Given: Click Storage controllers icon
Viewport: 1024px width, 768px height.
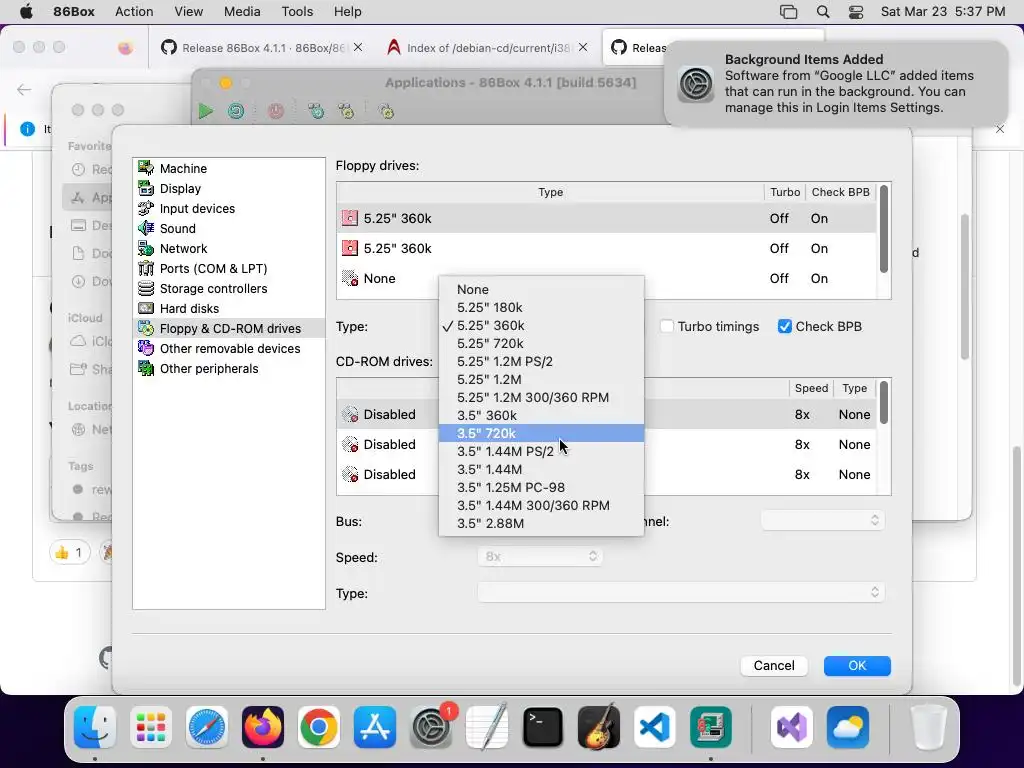Looking at the screenshot, I should click(146, 289).
